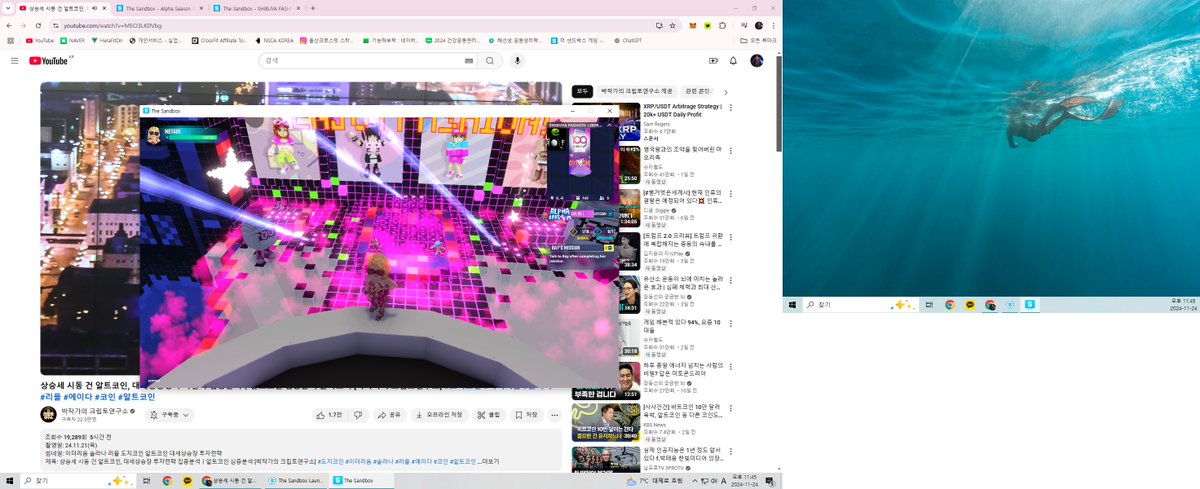Viewport: 1200px width, 489px height.
Task: Expand description with 더보기
Action: [490, 461]
